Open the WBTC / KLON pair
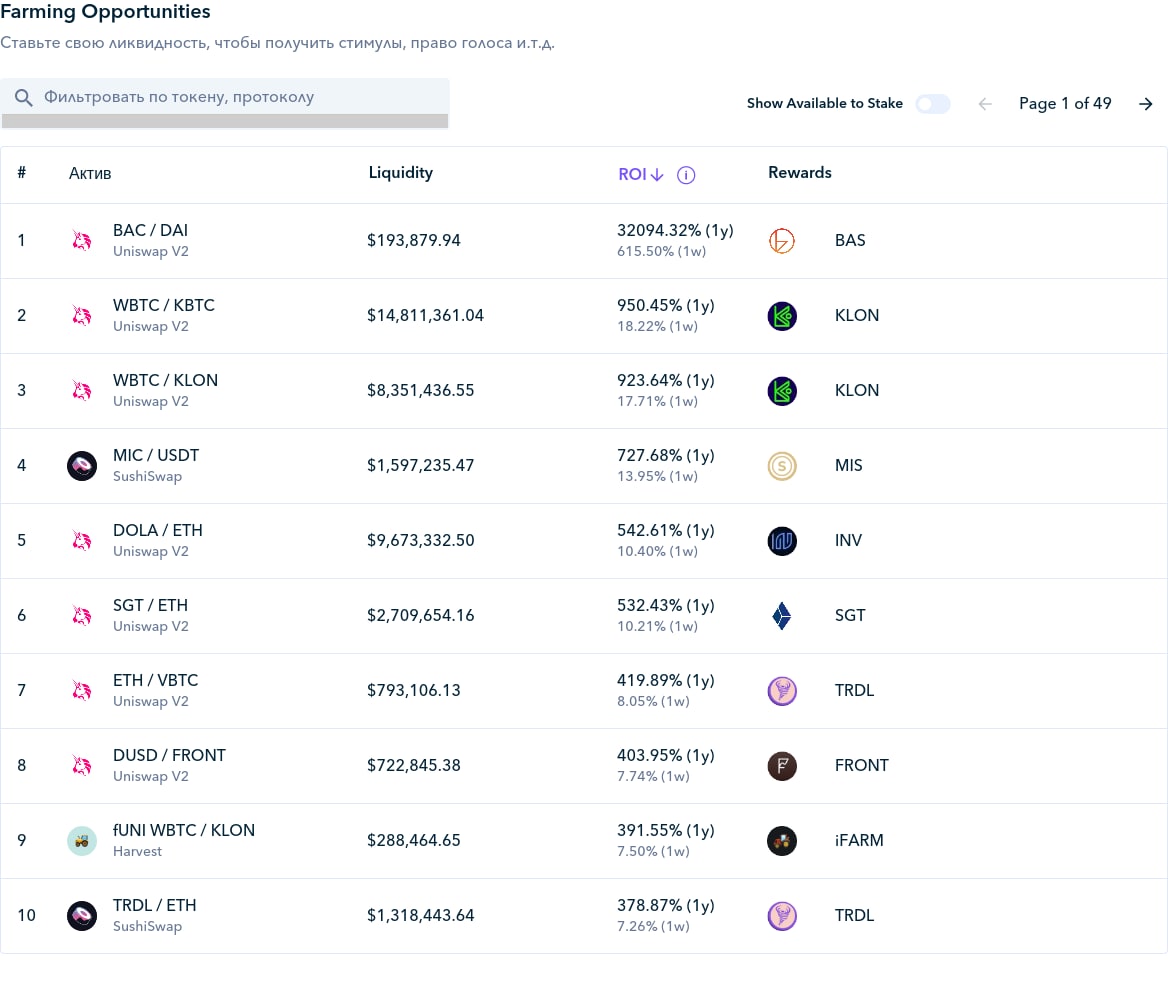1168x986 pixels. point(165,381)
